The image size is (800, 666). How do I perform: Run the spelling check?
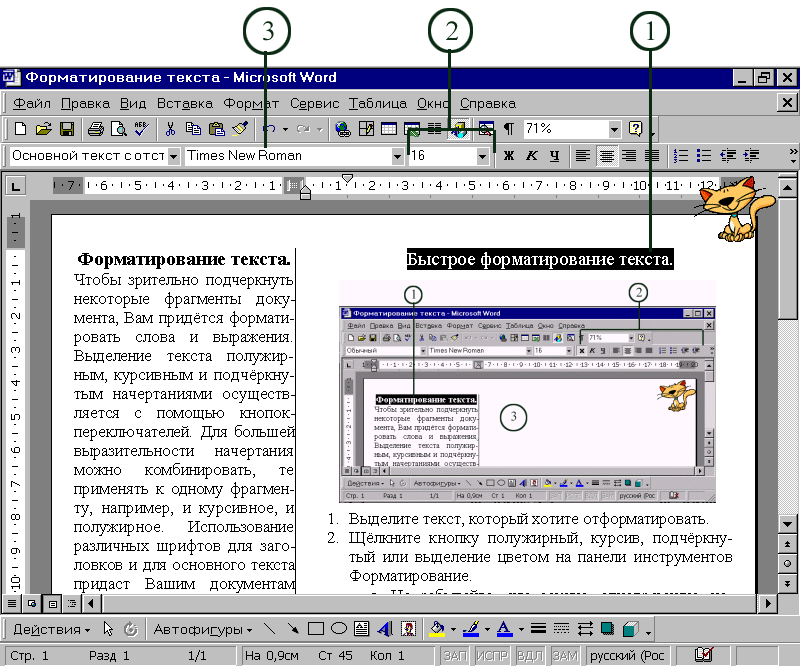click(x=141, y=129)
